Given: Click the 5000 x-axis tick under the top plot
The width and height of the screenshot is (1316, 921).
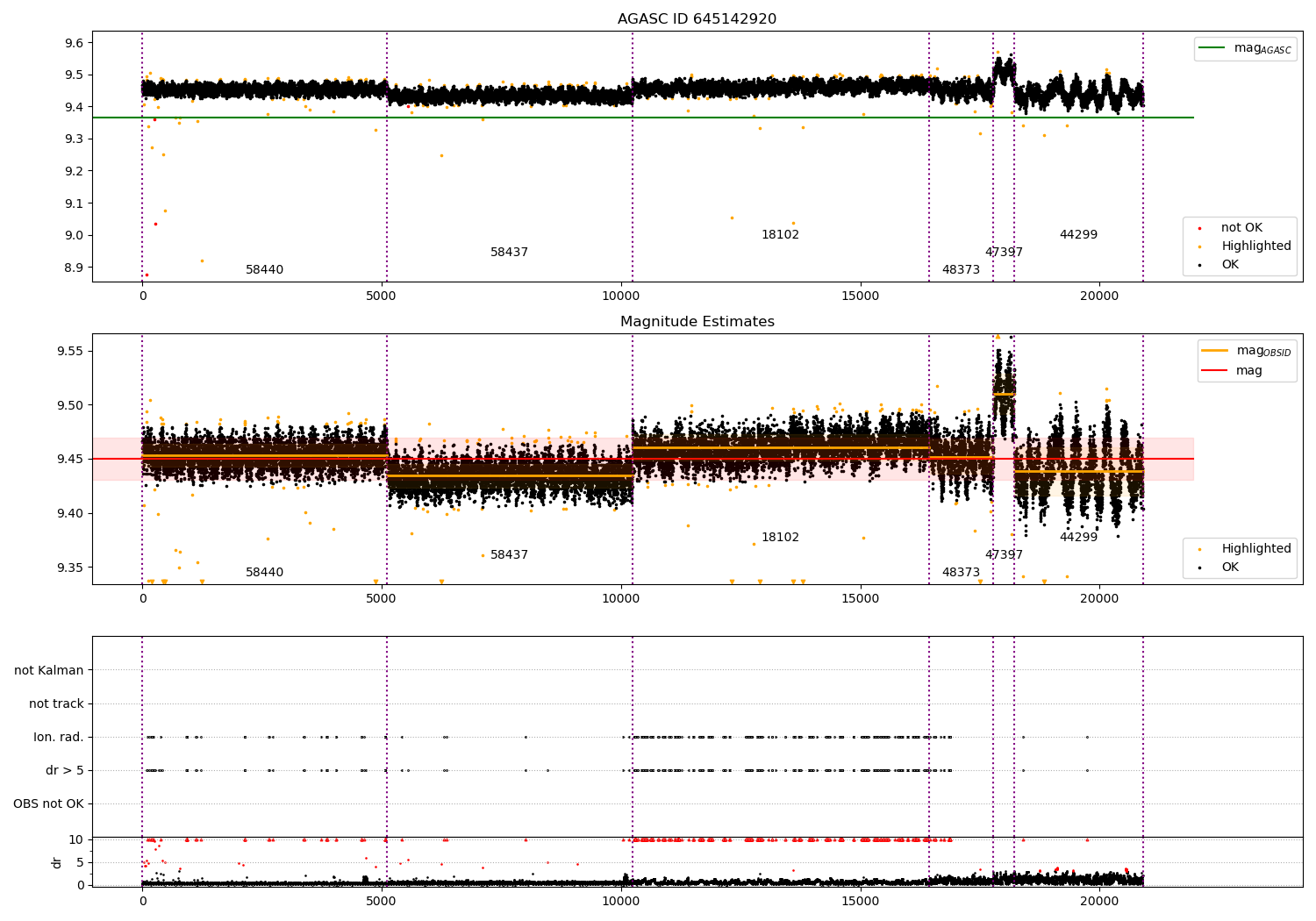Looking at the screenshot, I should [x=382, y=296].
